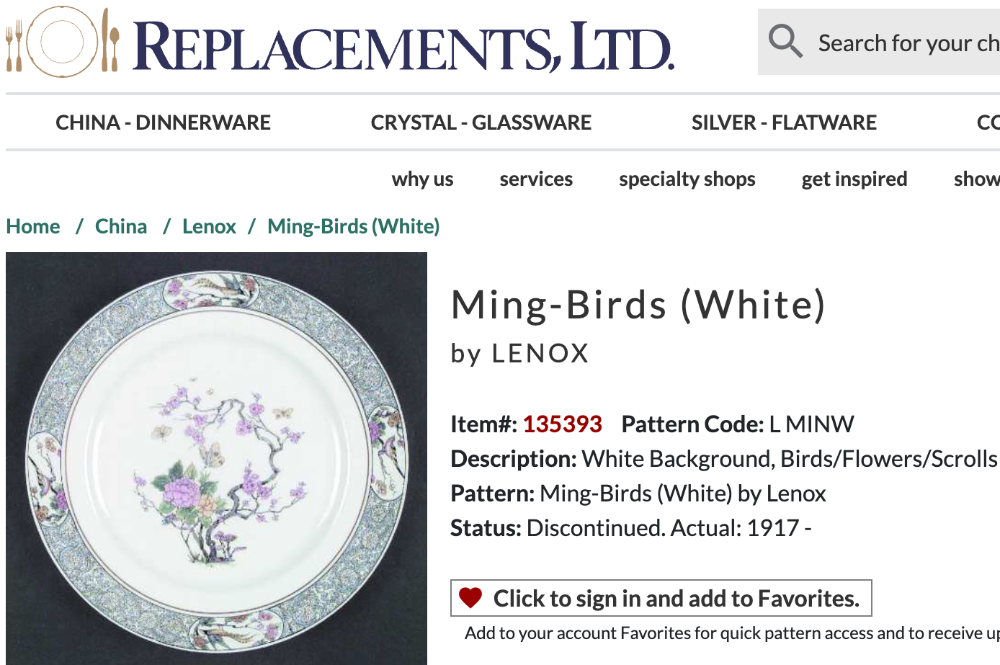
Task: Open the Lenox breadcrumb link
Action: 209,226
